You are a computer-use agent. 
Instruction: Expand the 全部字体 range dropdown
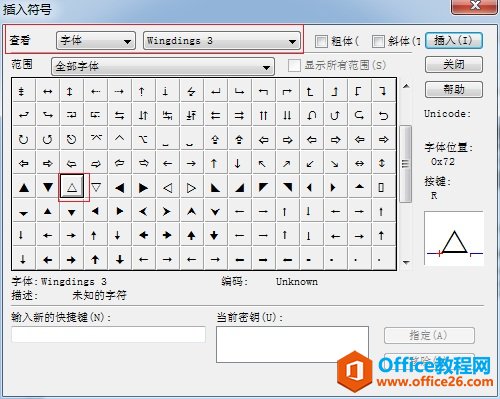point(163,66)
